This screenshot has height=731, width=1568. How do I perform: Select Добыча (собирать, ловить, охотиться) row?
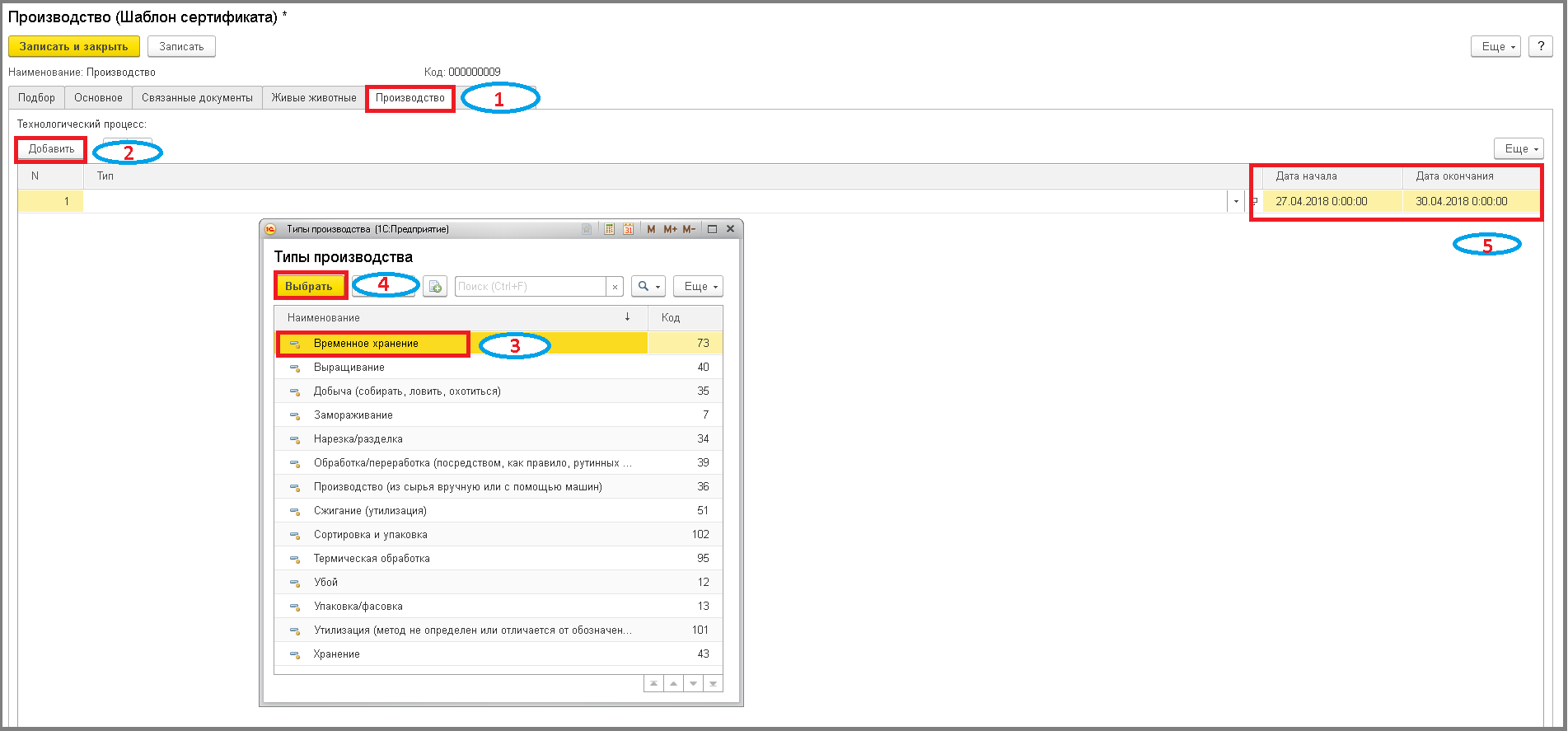(x=498, y=391)
